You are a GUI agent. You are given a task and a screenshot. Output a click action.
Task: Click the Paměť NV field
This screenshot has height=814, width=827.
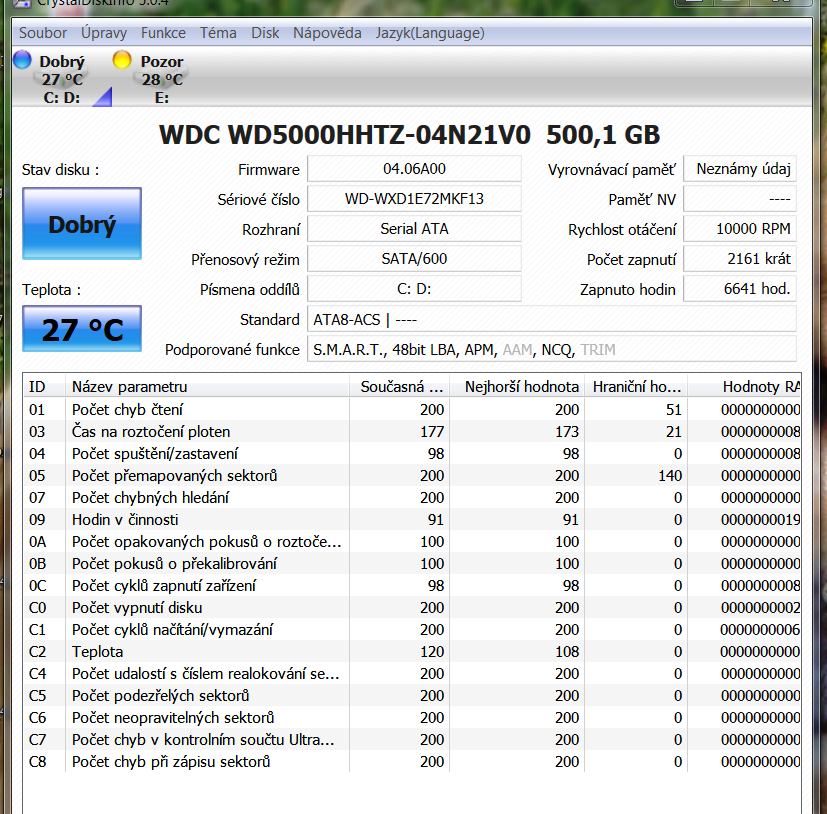[x=740, y=199]
